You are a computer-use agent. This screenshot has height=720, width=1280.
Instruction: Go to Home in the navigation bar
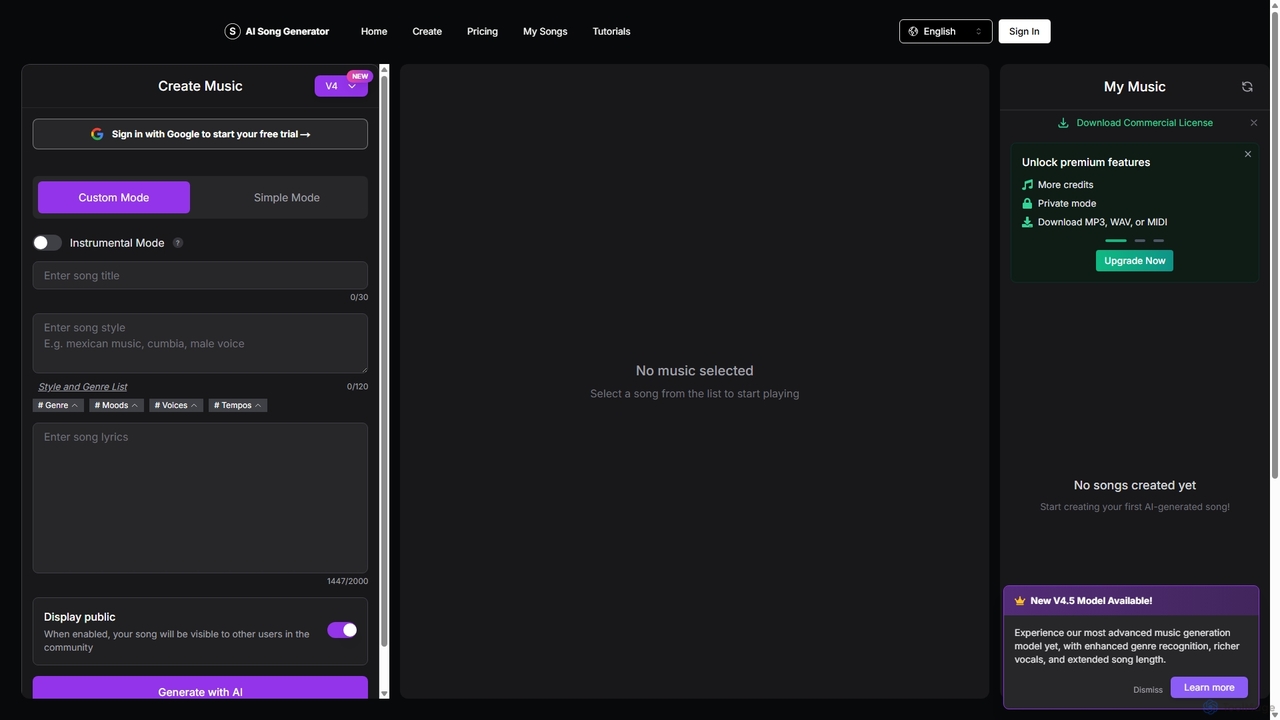(x=374, y=32)
